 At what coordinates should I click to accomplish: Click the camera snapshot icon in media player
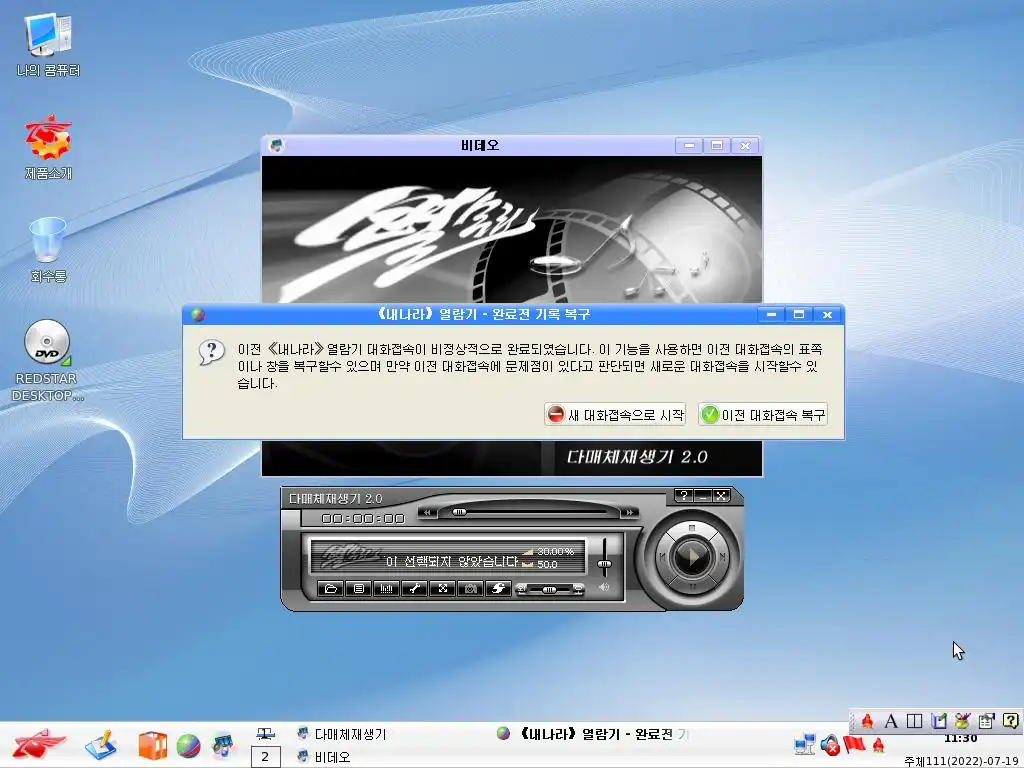(x=470, y=588)
